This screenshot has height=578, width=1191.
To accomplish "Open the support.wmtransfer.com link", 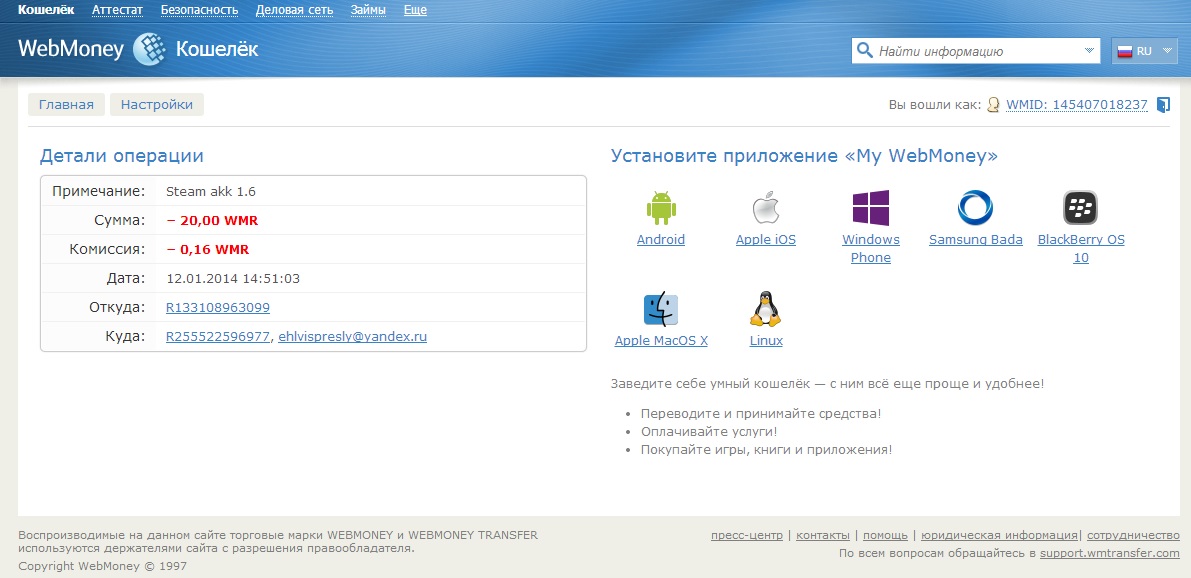I will pos(1110,554).
